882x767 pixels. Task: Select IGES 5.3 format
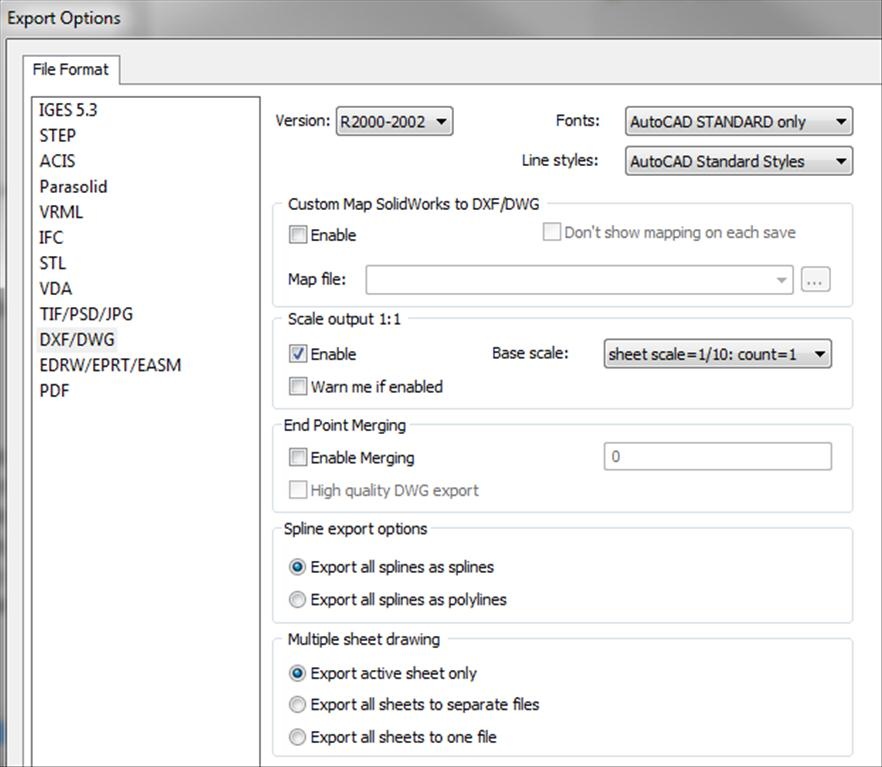click(68, 110)
